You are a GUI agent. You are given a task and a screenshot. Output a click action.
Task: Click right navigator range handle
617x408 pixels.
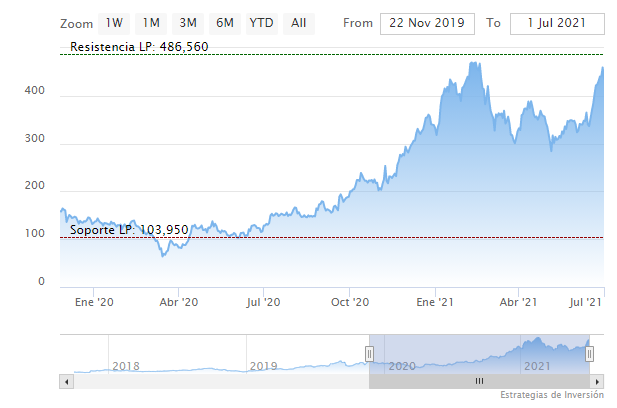tap(590, 353)
